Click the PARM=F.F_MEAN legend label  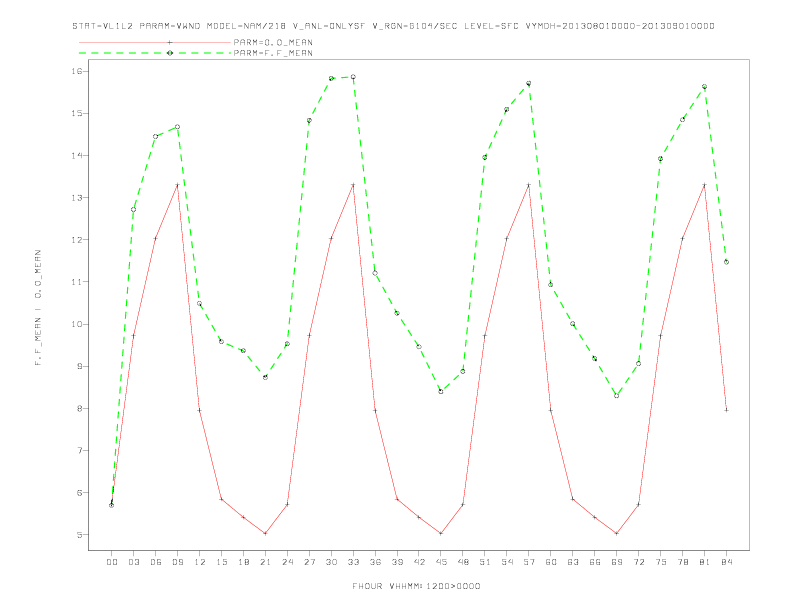[273, 53]
